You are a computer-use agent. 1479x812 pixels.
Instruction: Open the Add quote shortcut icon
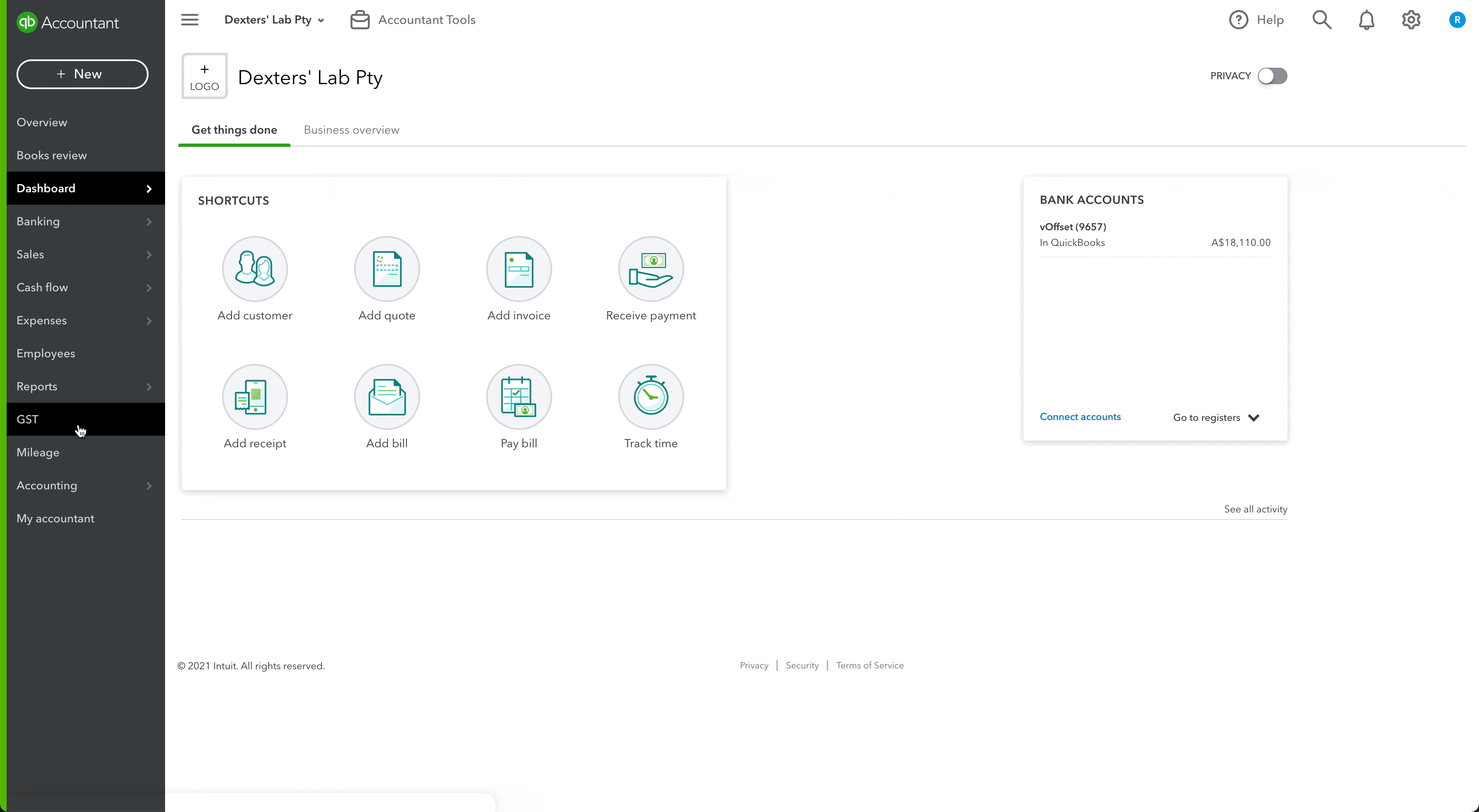pyautogui.click(x=386, y=269)
